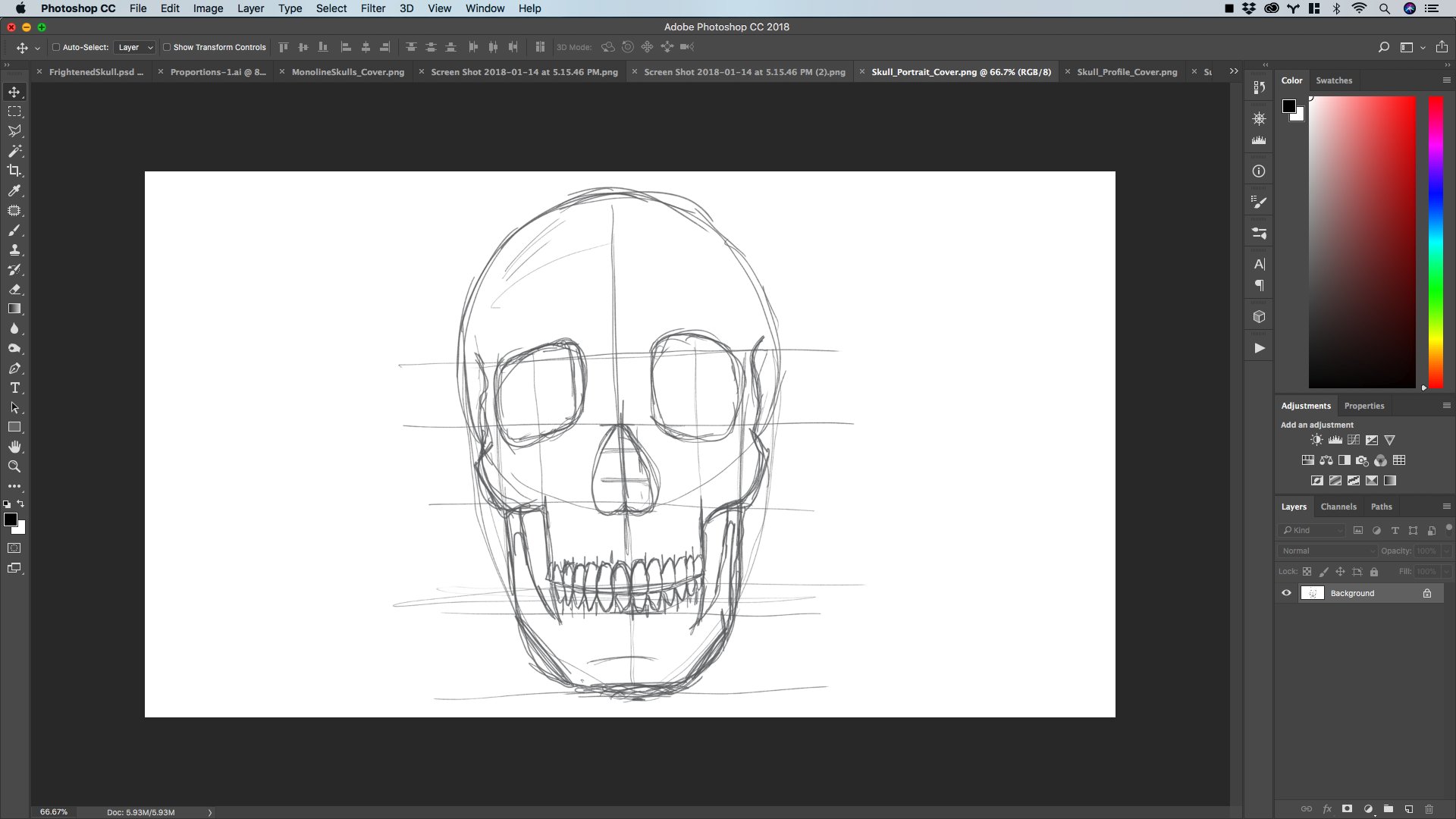Screen dimensions: 1456x819
Task: Select the Clone Stamp tool
Action: (14, 249)
